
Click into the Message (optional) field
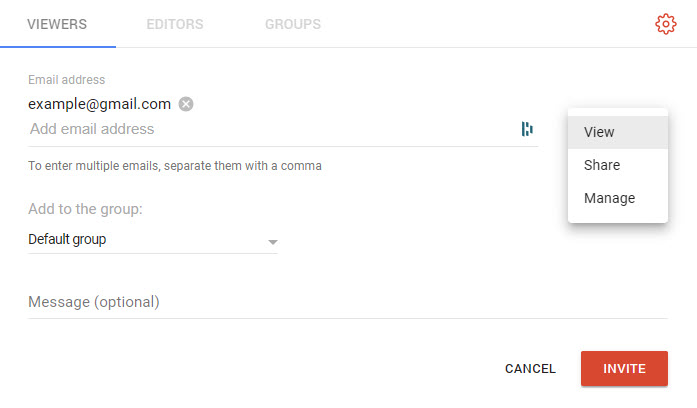tap(346, 302)
